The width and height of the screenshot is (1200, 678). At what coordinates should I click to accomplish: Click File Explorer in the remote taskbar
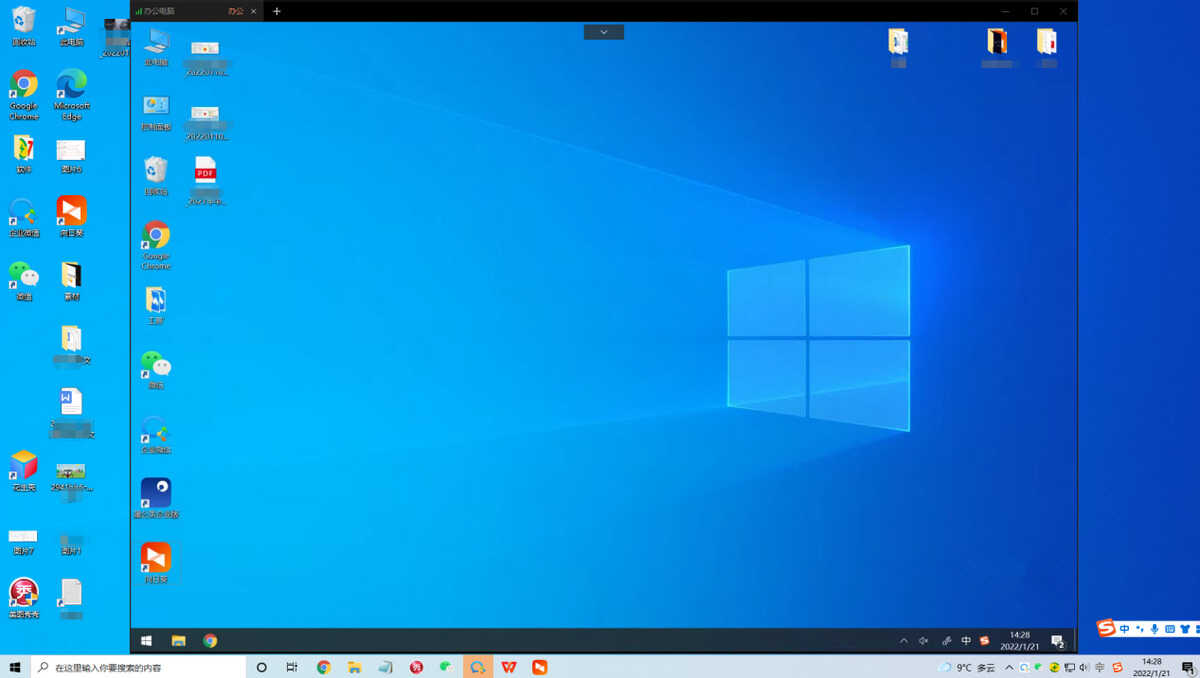pyautogui.click(x=179, y=641)
